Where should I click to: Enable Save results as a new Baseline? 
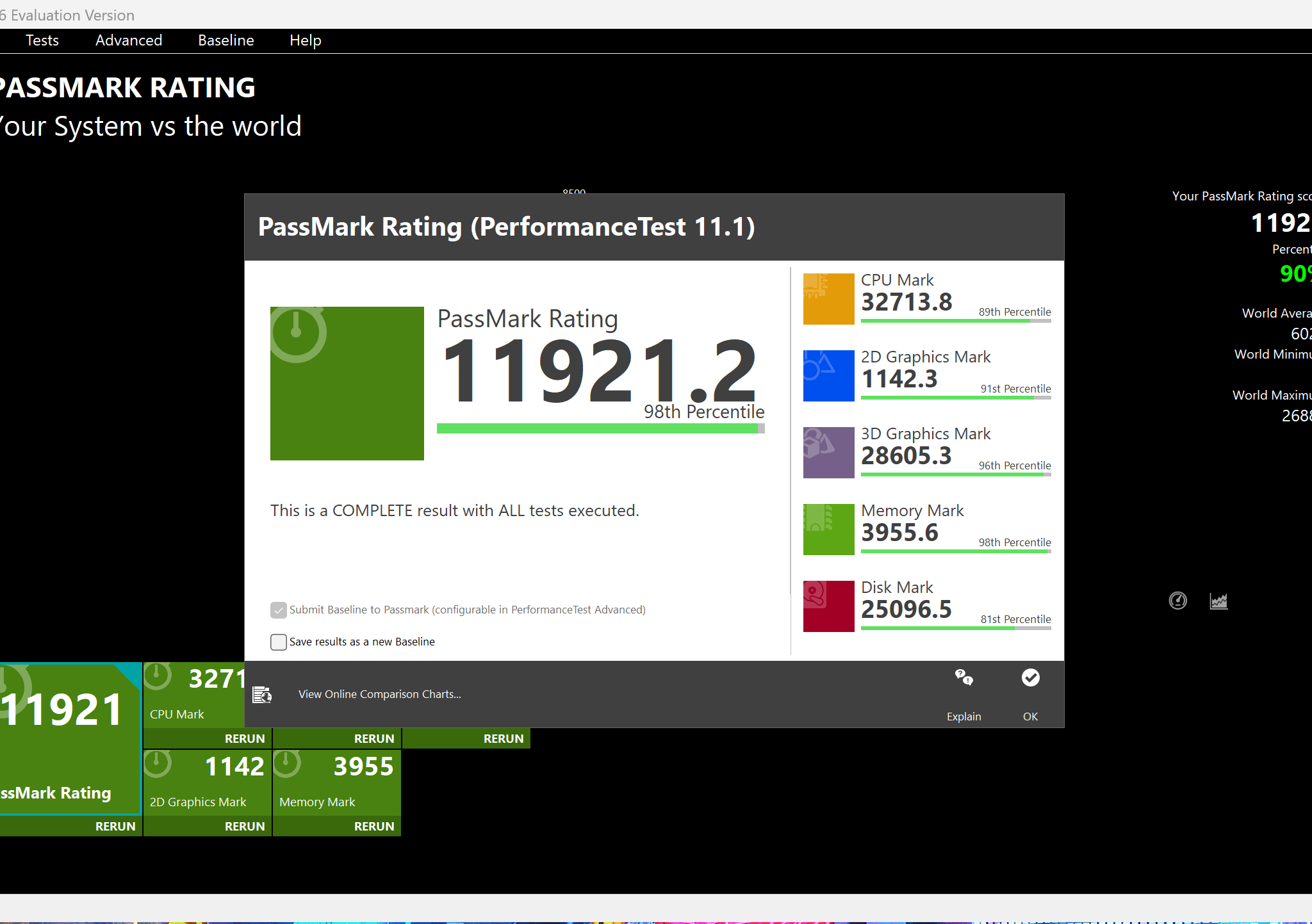[278, 642]
